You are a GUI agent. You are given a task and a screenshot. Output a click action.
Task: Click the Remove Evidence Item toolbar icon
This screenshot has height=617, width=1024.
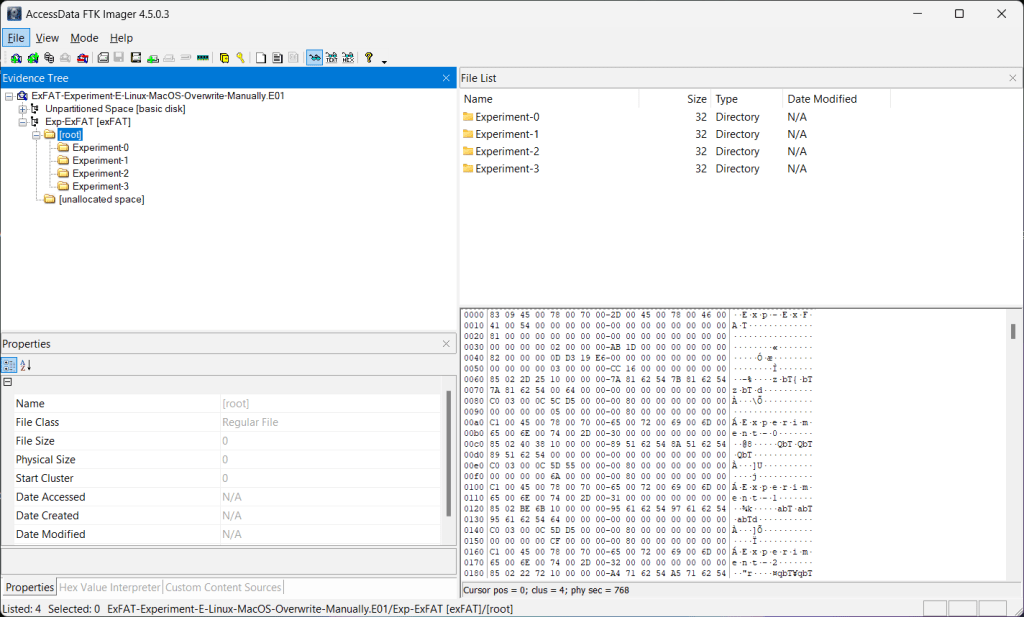pos(65,58)
